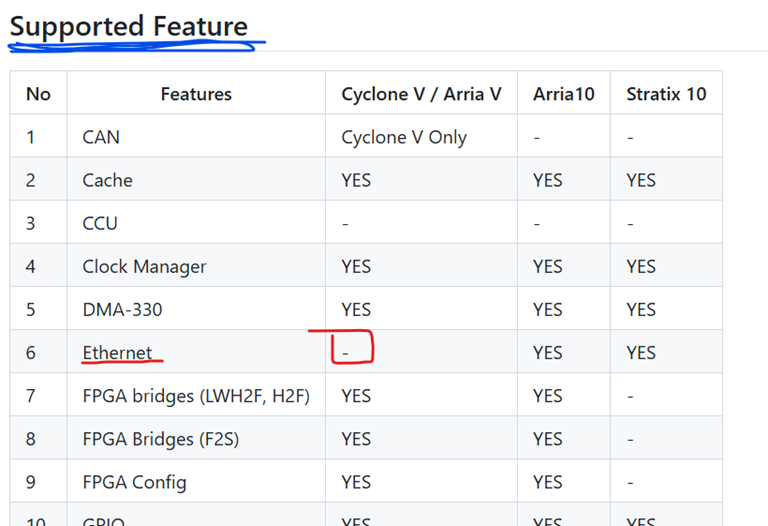Image resolution: width=768 pixels, height=526 pixels.
Task: Click row number 5 cell
Action: point(31,309)
